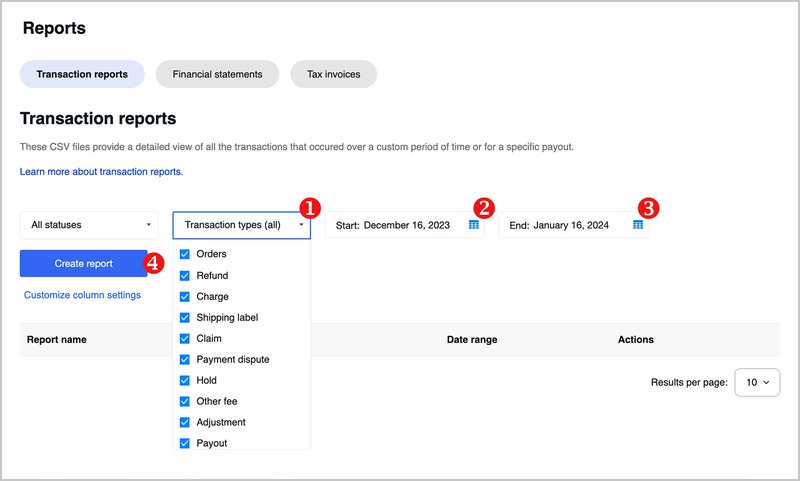Uncheck the Charge checkbox
This screenshot has width=800, height=481.
(x=185, y=296)
